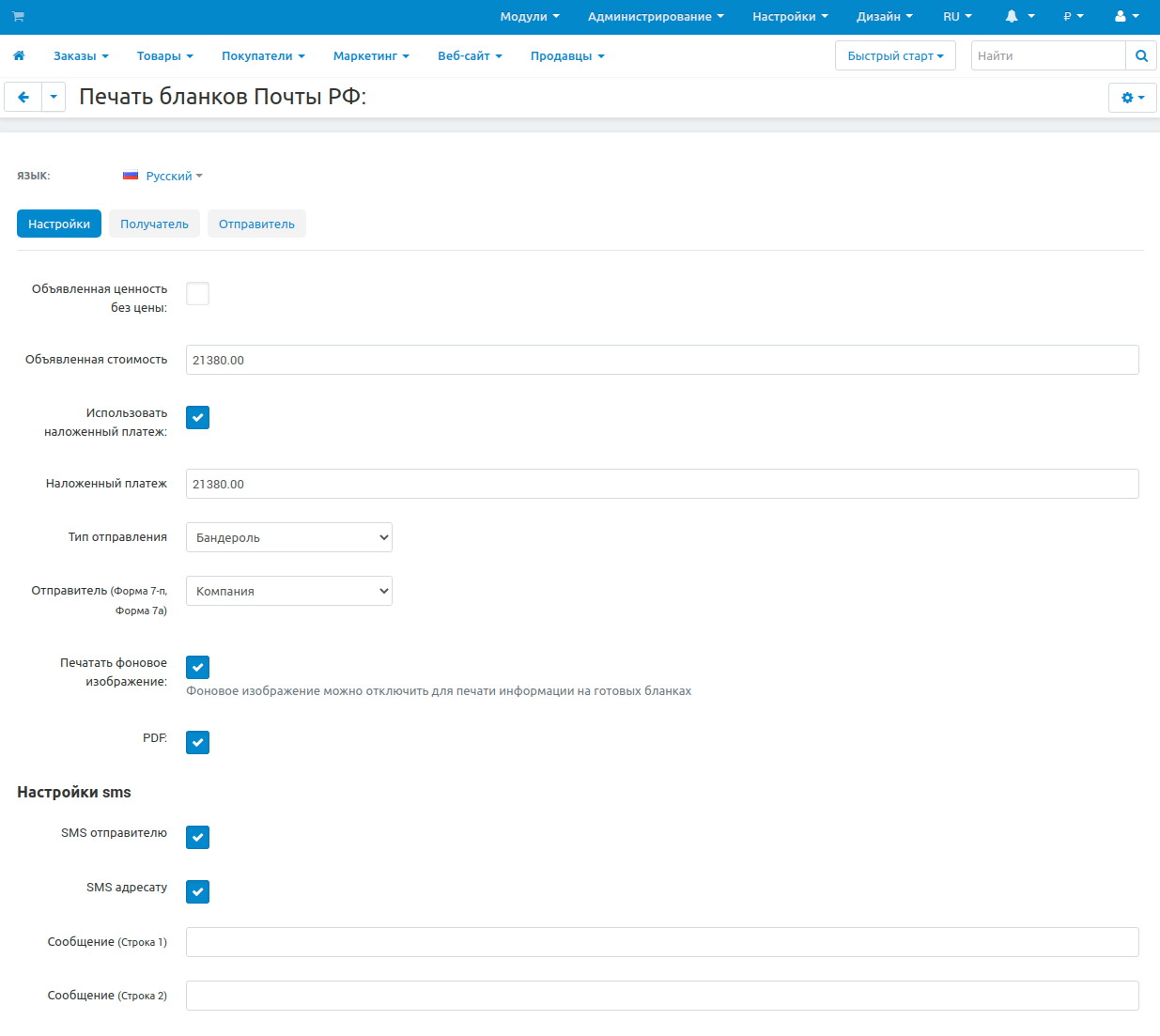Disable the PDF checkbox

coord(197,742)
